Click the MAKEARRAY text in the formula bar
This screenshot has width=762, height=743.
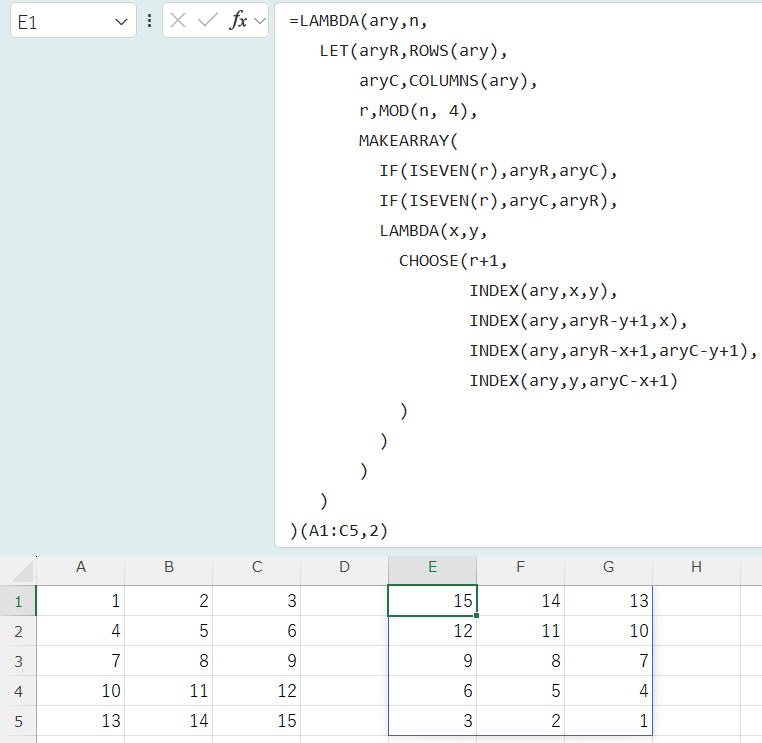pyautogui.click(x=403, y=141)
